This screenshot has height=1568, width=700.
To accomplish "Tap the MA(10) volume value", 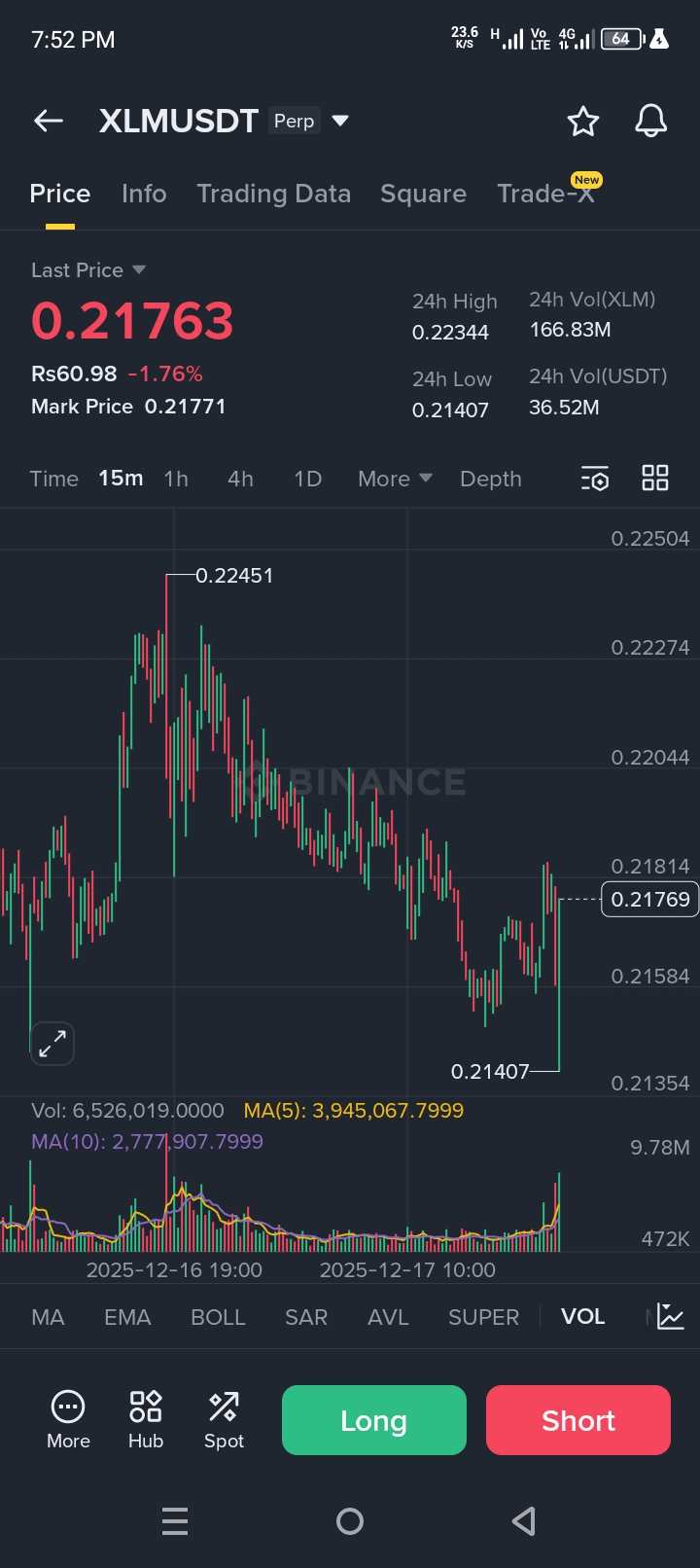I will tap(147, 1142).
